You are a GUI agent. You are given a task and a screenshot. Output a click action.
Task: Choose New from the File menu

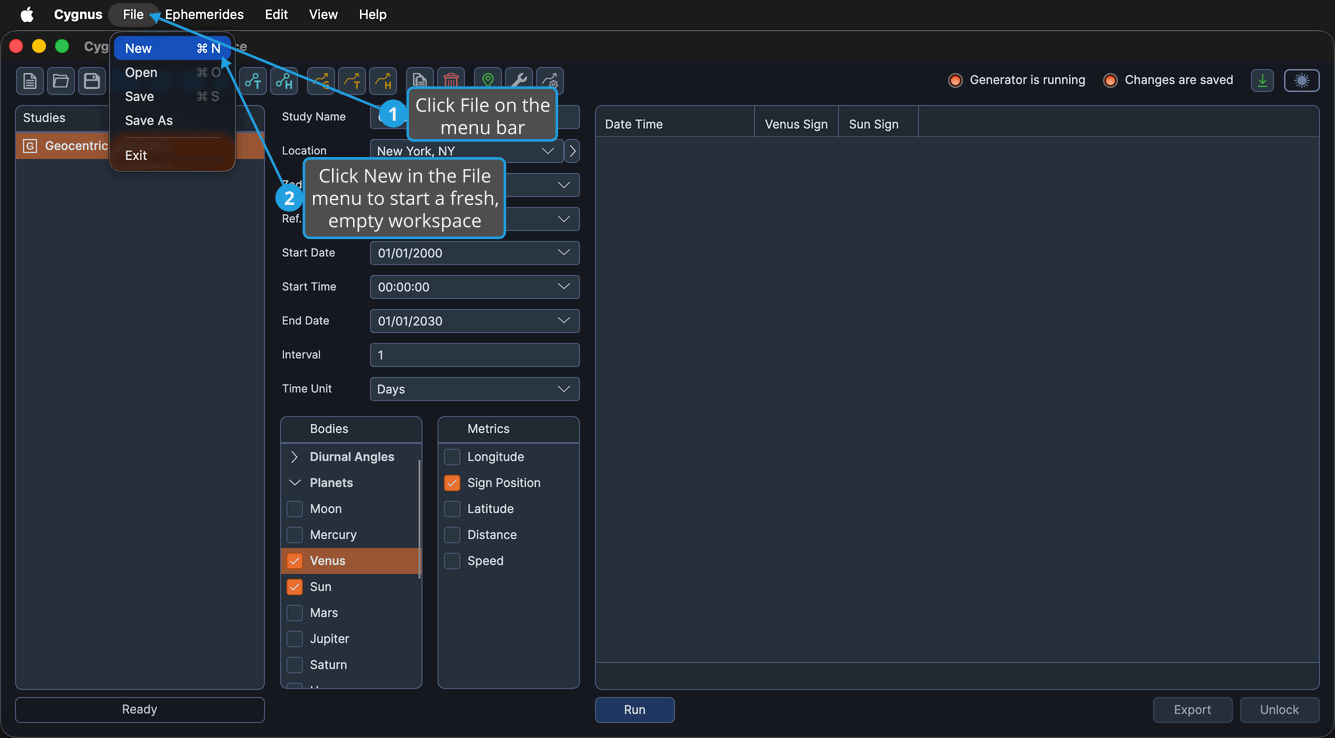click(172, 48)
